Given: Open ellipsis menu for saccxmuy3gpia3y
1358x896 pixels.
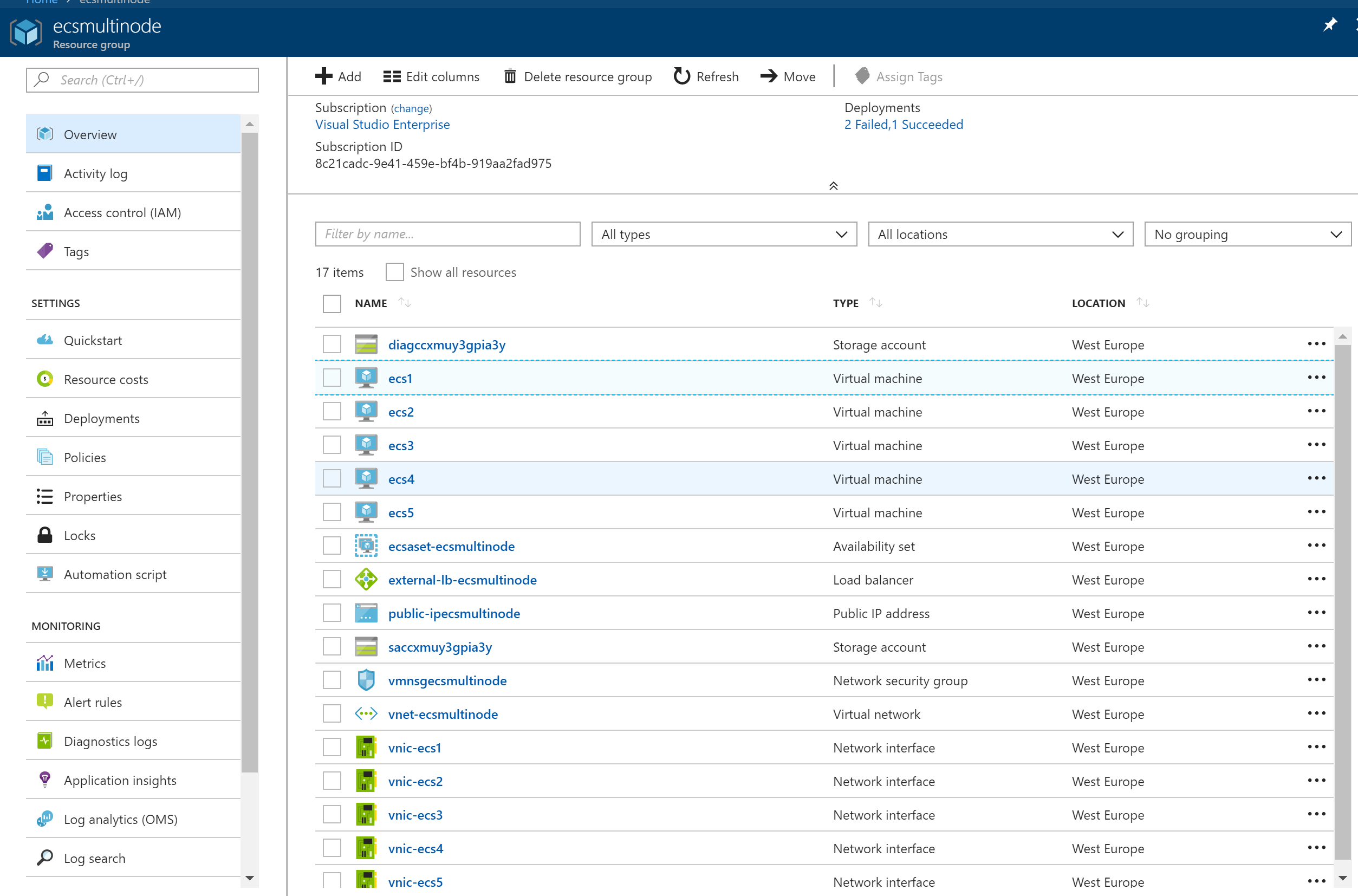Looking at the screenshot, I should pos(1316,646).
